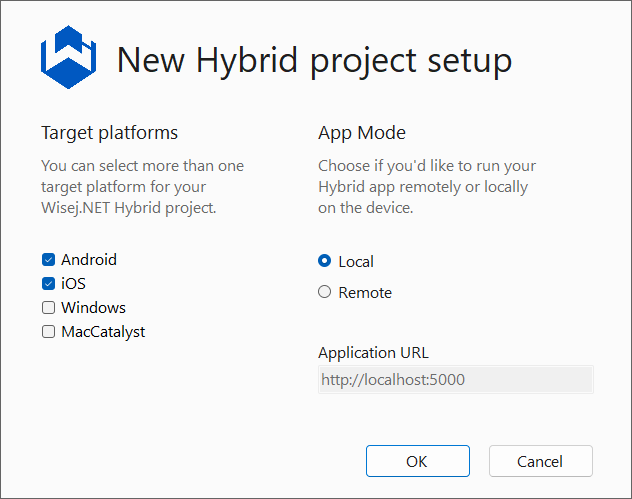Select the Local radio button circle
Image resolution: width=632 pixels, height=499 pixels.
[x=324, y=261]
